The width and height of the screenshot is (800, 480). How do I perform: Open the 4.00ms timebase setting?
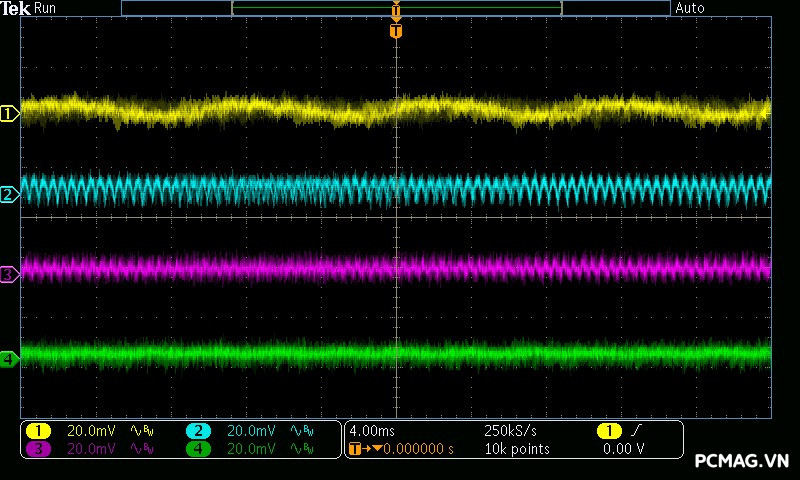370,431
